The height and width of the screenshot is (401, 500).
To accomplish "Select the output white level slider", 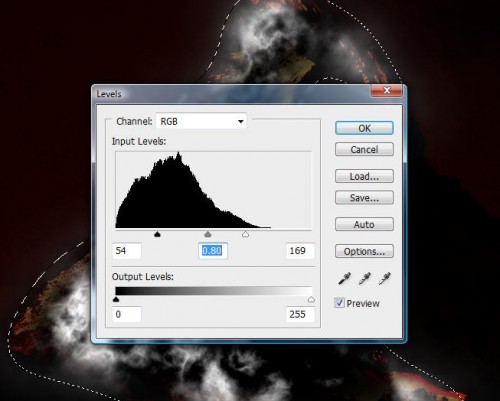I will click(x=311, y=299).
